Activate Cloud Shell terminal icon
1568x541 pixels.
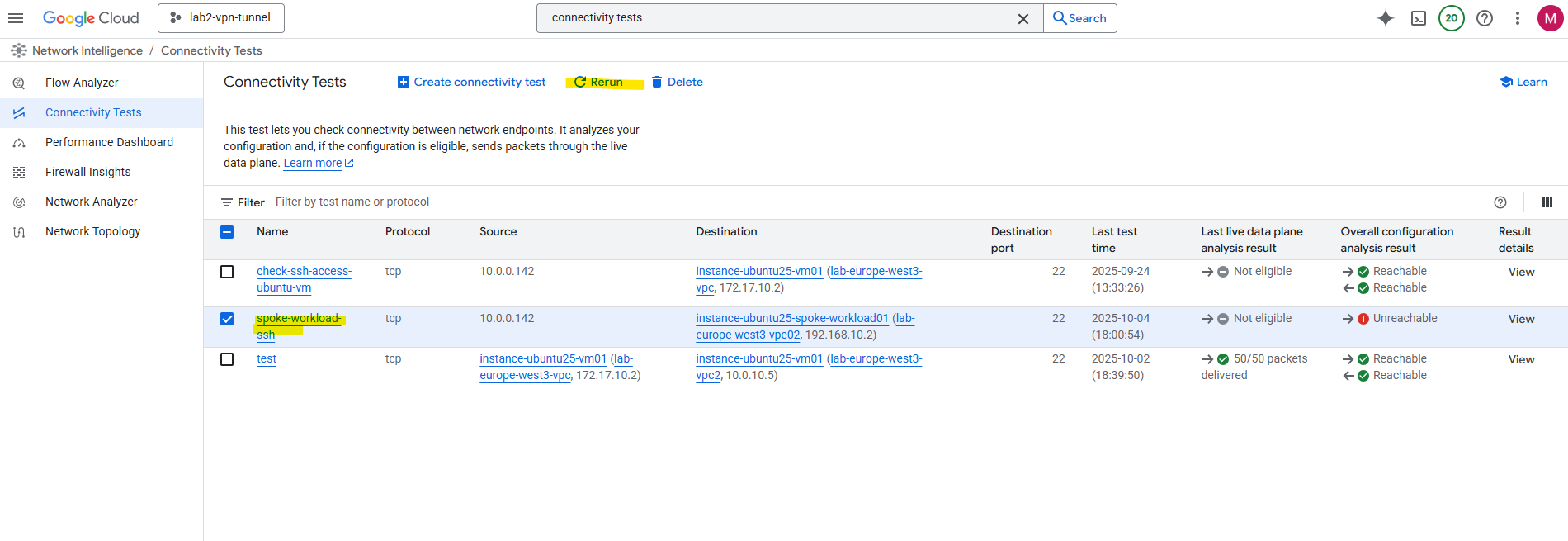(x=1418, y=18)
